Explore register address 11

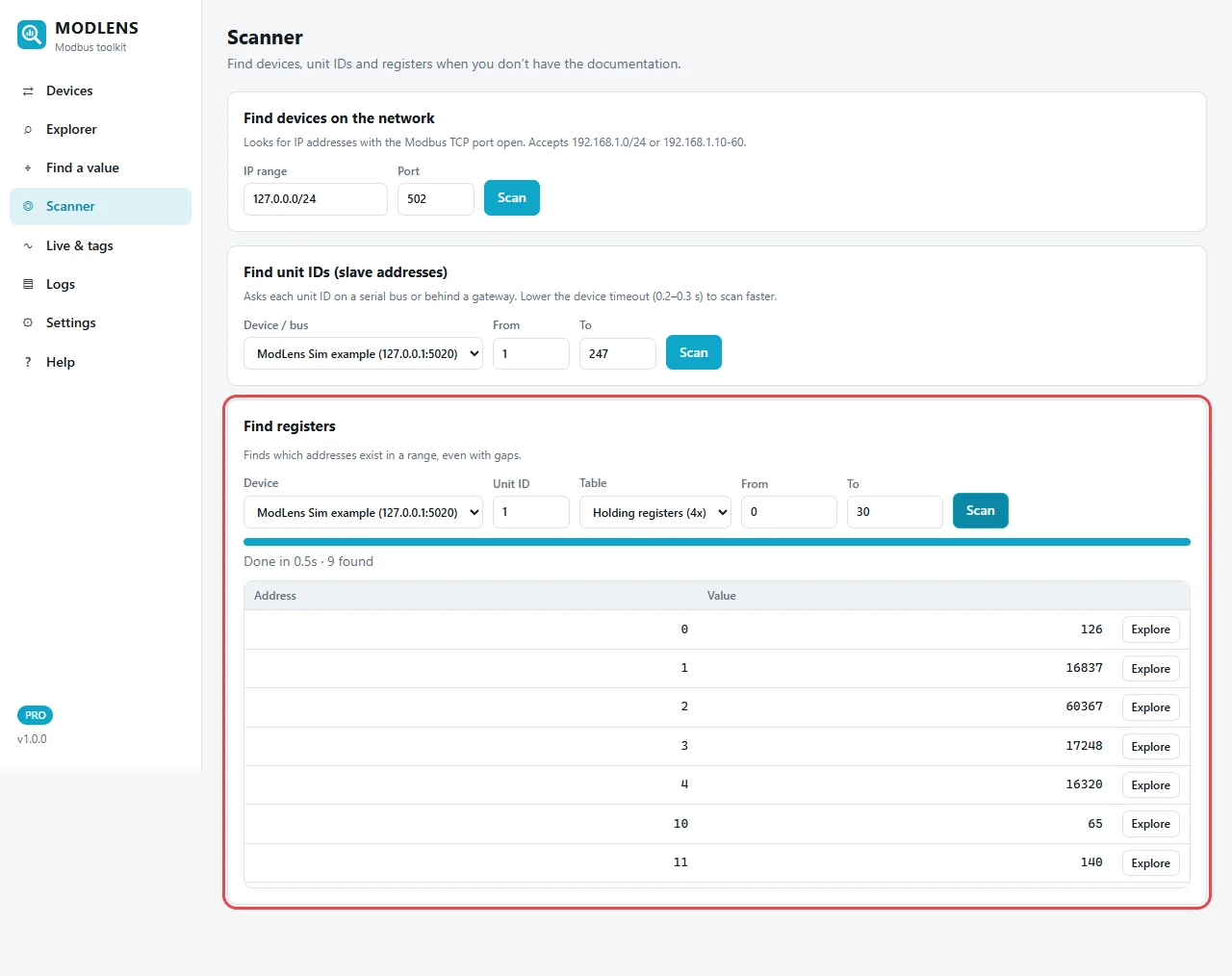click(1151, 863)
